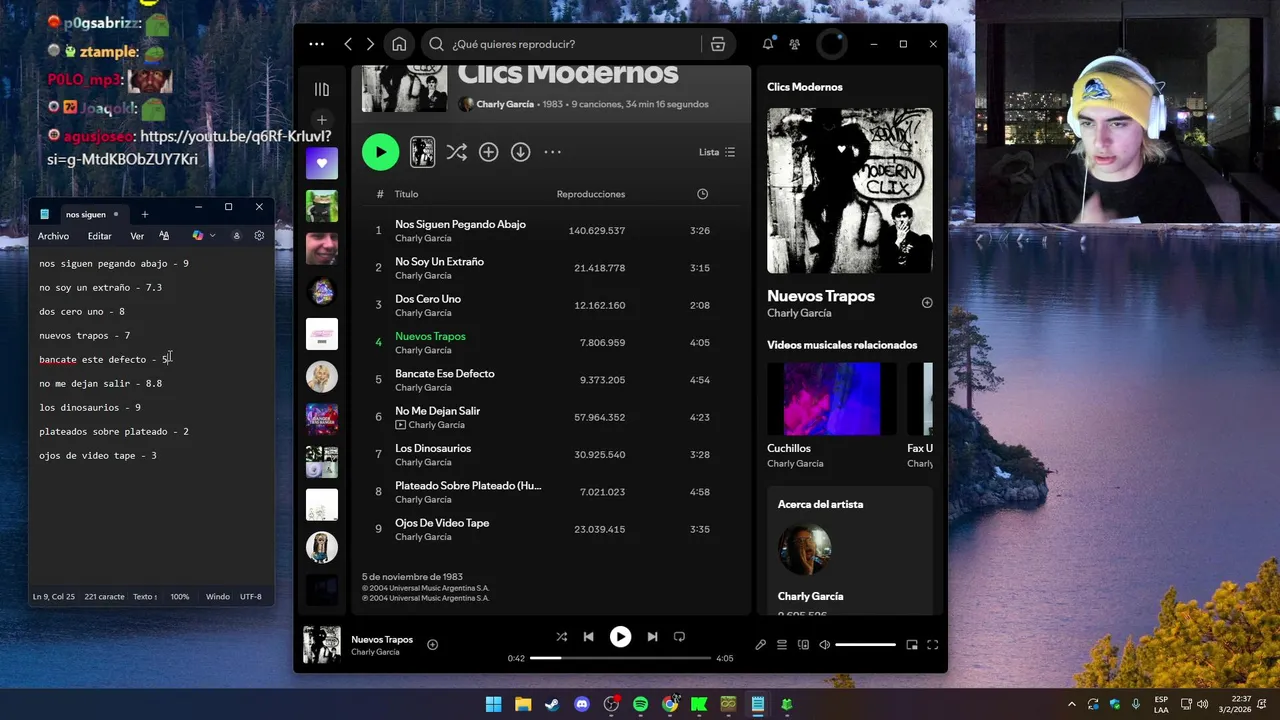Navigate forward in Spotify history
This screenshot has height=720, width=1280.
[x=370, y=44]
